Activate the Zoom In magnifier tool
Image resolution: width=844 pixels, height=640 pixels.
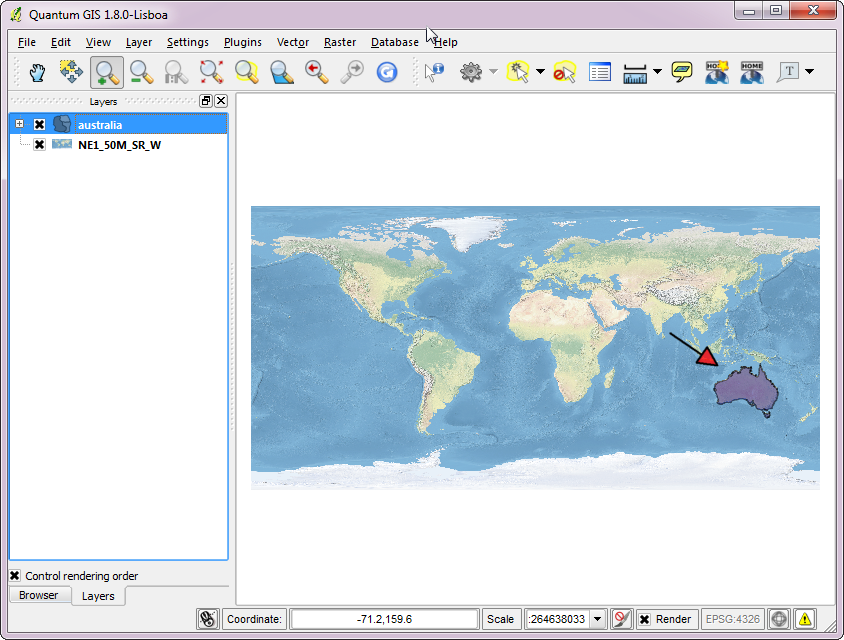point(107,72)
